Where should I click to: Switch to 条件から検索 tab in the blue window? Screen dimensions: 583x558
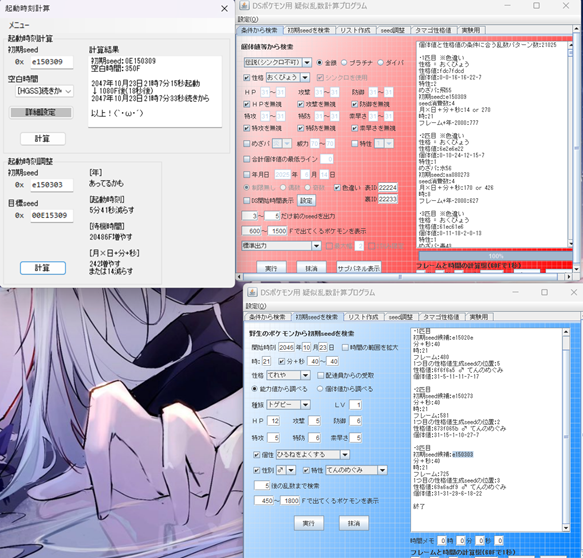pyautogui.click(x=267, y=317)
